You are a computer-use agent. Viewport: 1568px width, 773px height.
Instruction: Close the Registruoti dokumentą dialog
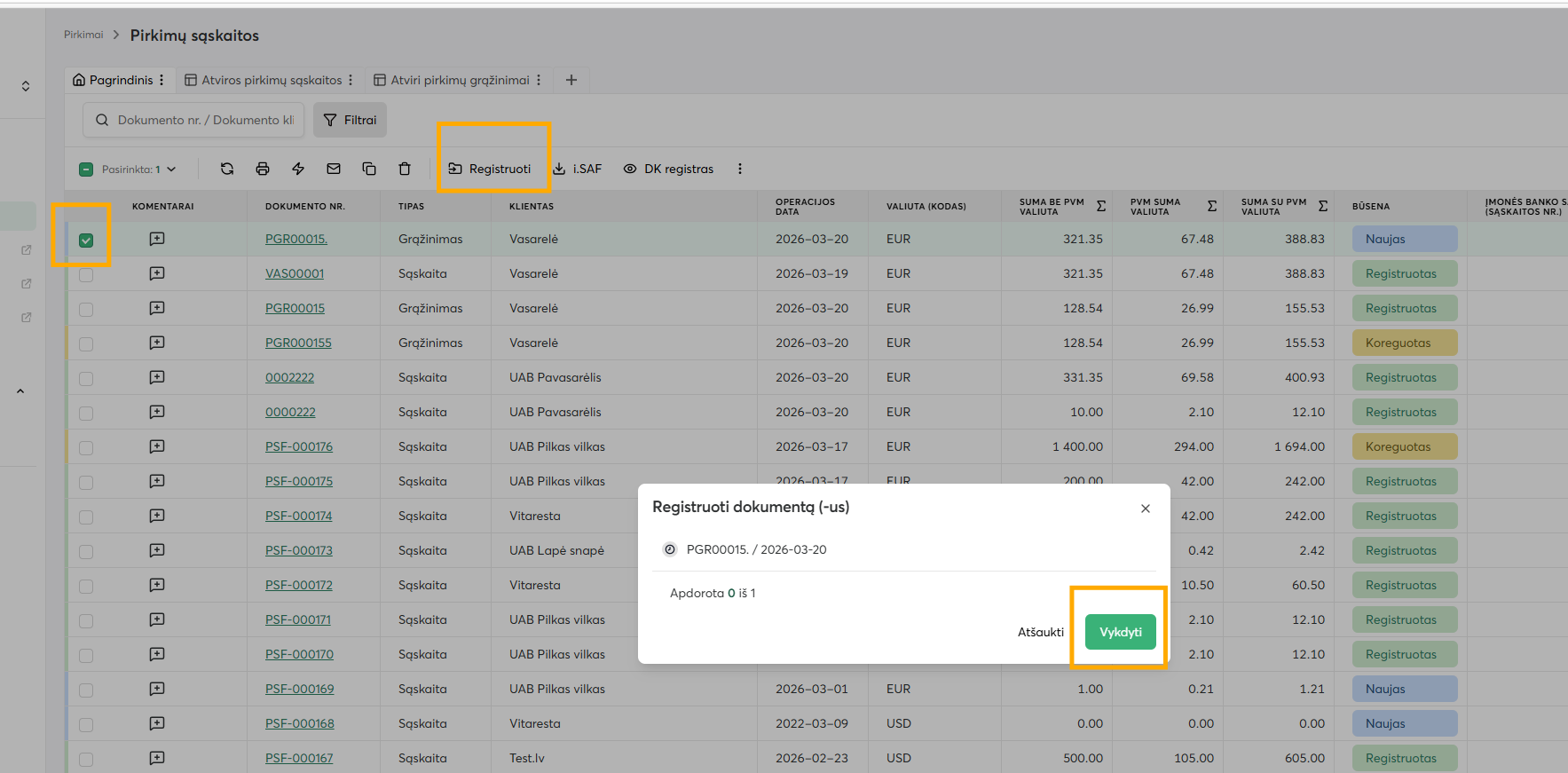[x=1146, y=509]
